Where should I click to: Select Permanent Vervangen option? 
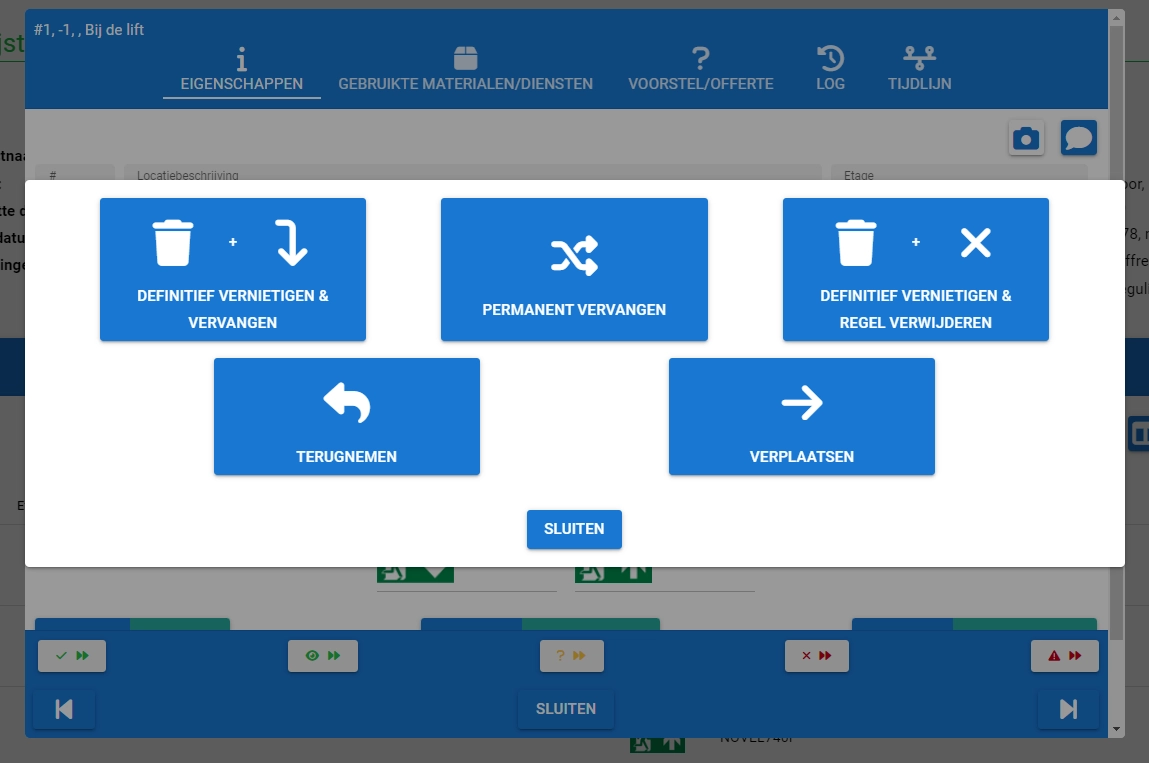pos(574,269)
